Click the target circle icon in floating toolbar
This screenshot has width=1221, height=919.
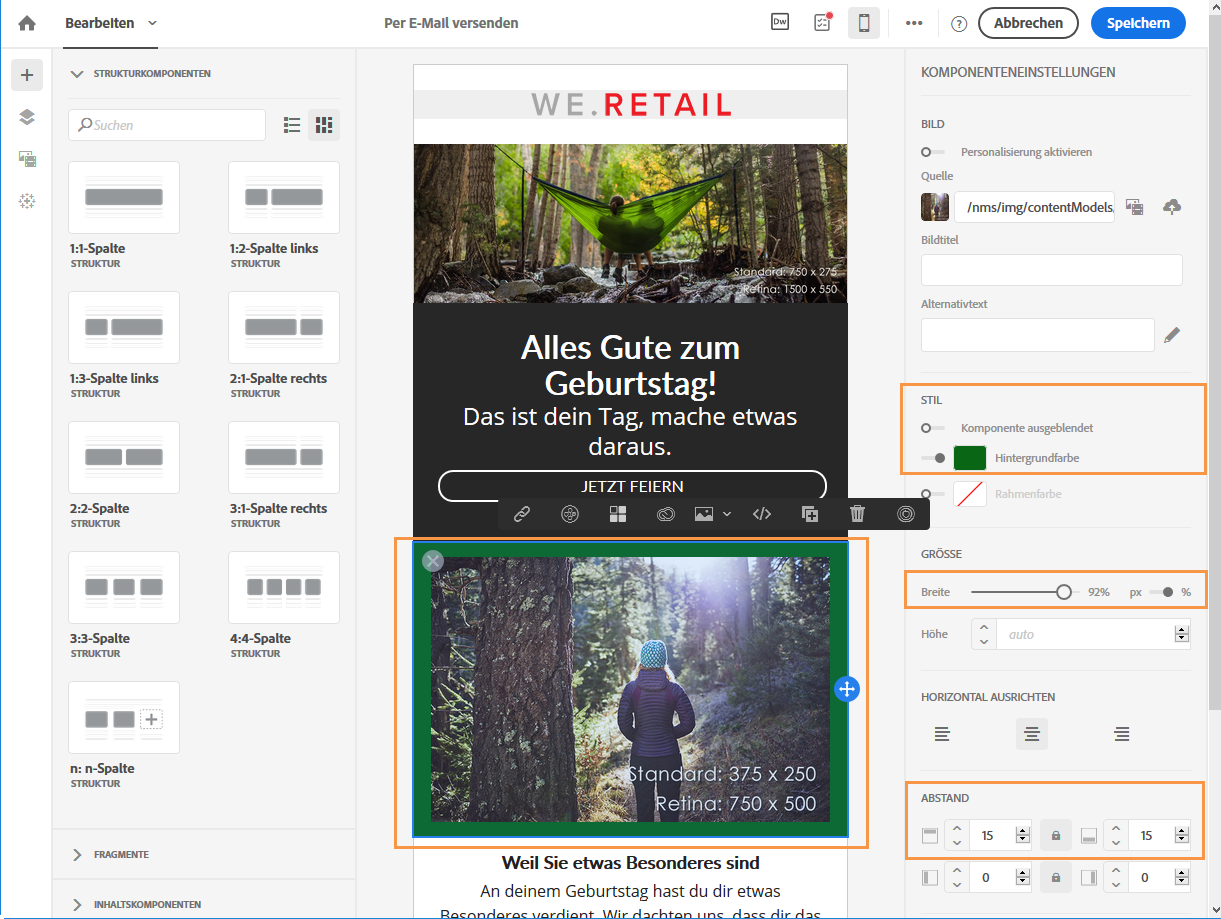tap(905, 514)
